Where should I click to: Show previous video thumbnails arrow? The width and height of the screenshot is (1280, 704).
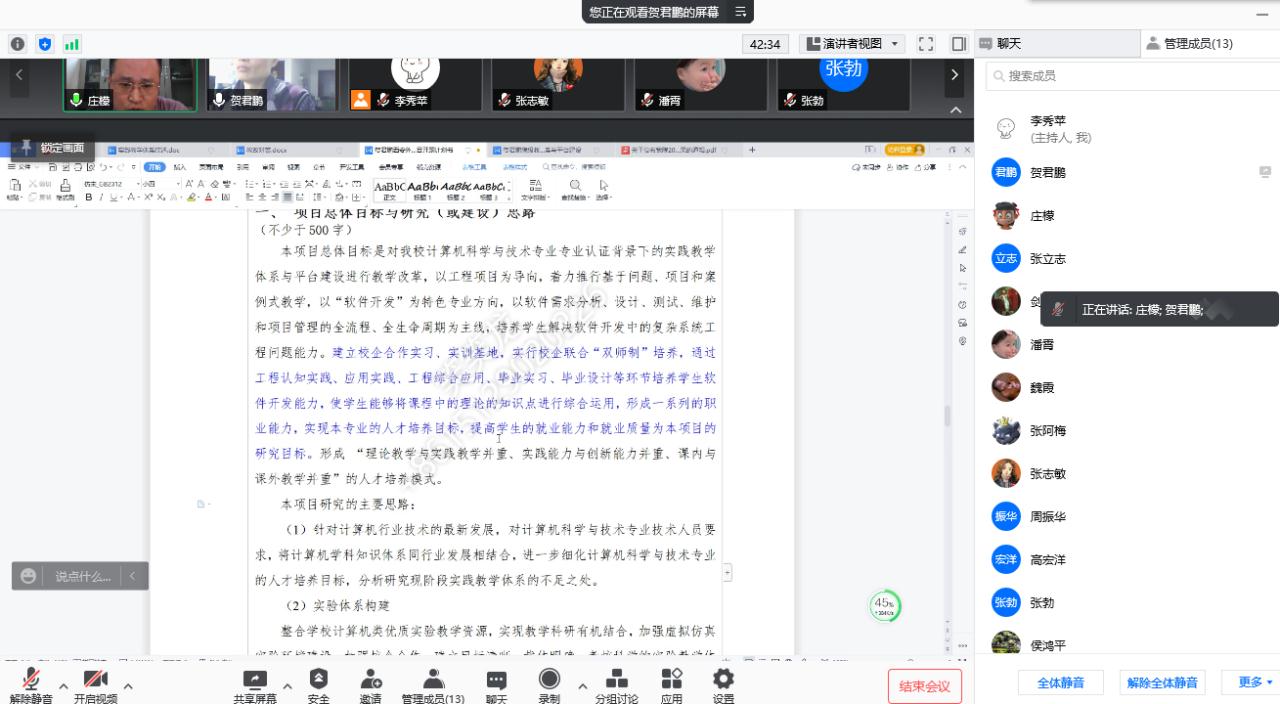[x=19, y=75]
